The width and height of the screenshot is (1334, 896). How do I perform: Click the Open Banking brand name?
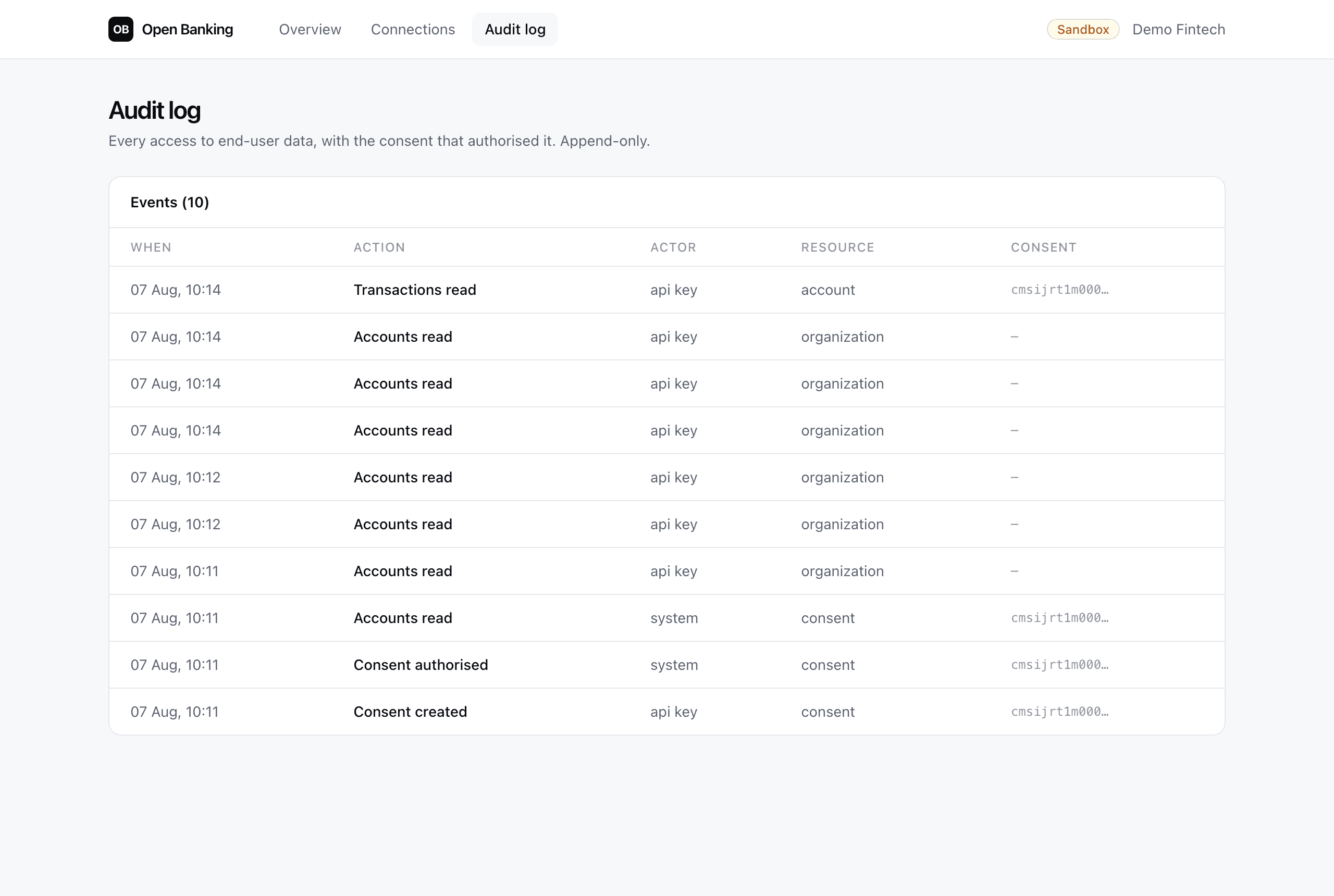(188, 29)
